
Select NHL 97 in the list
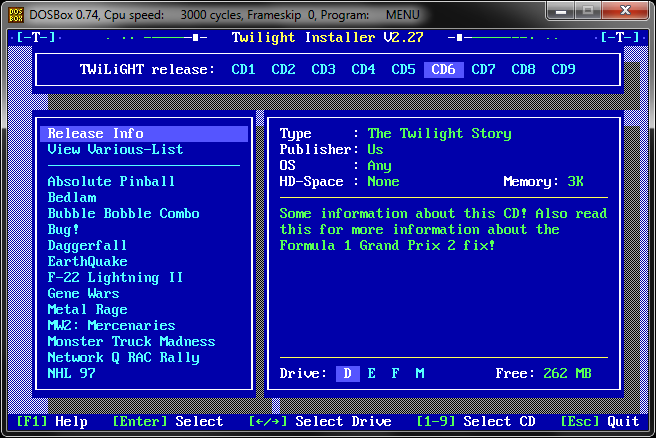pos(72,373)
